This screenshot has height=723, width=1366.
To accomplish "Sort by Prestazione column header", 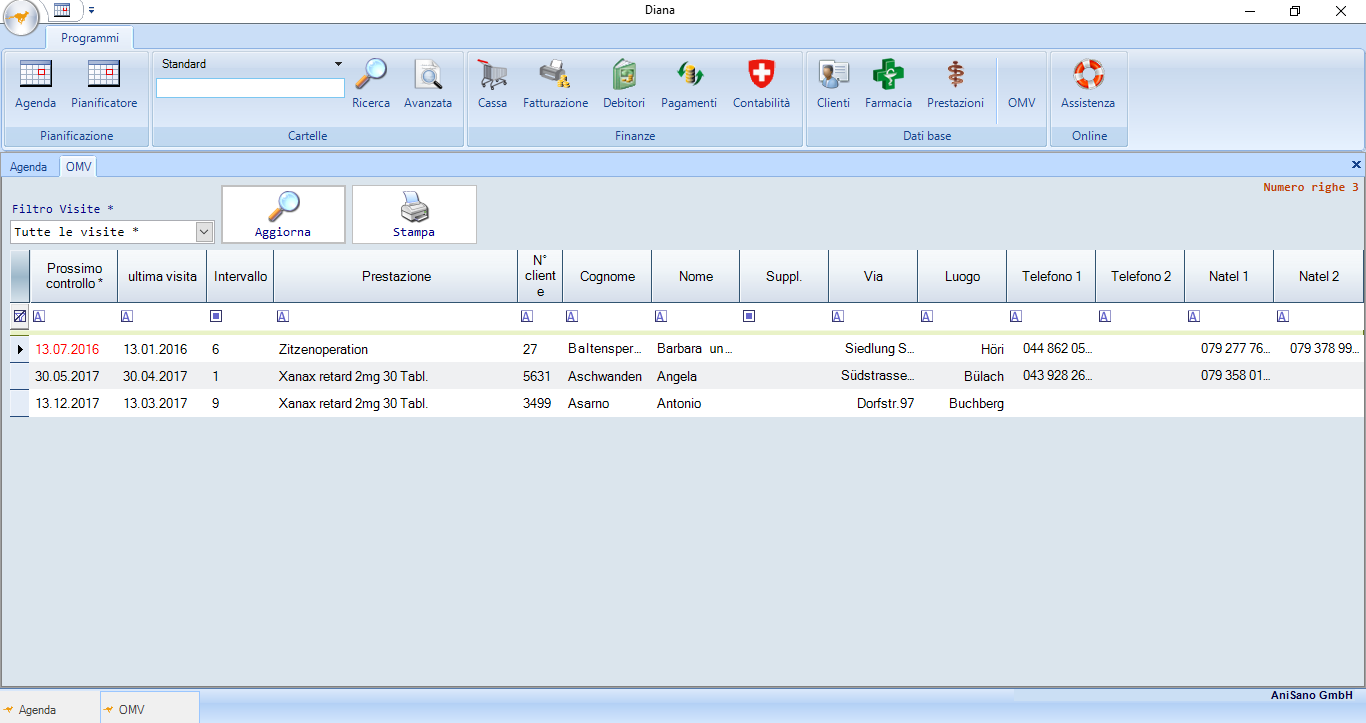I will pos(396,276).
